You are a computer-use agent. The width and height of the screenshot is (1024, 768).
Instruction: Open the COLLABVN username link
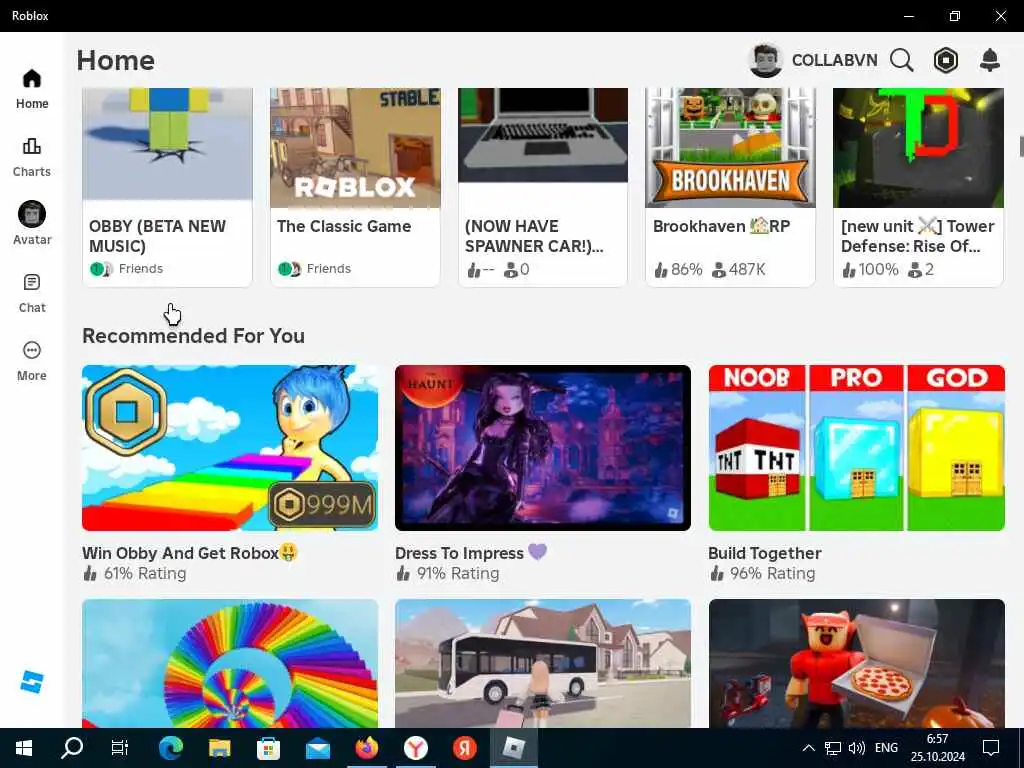tap(835, 60)
